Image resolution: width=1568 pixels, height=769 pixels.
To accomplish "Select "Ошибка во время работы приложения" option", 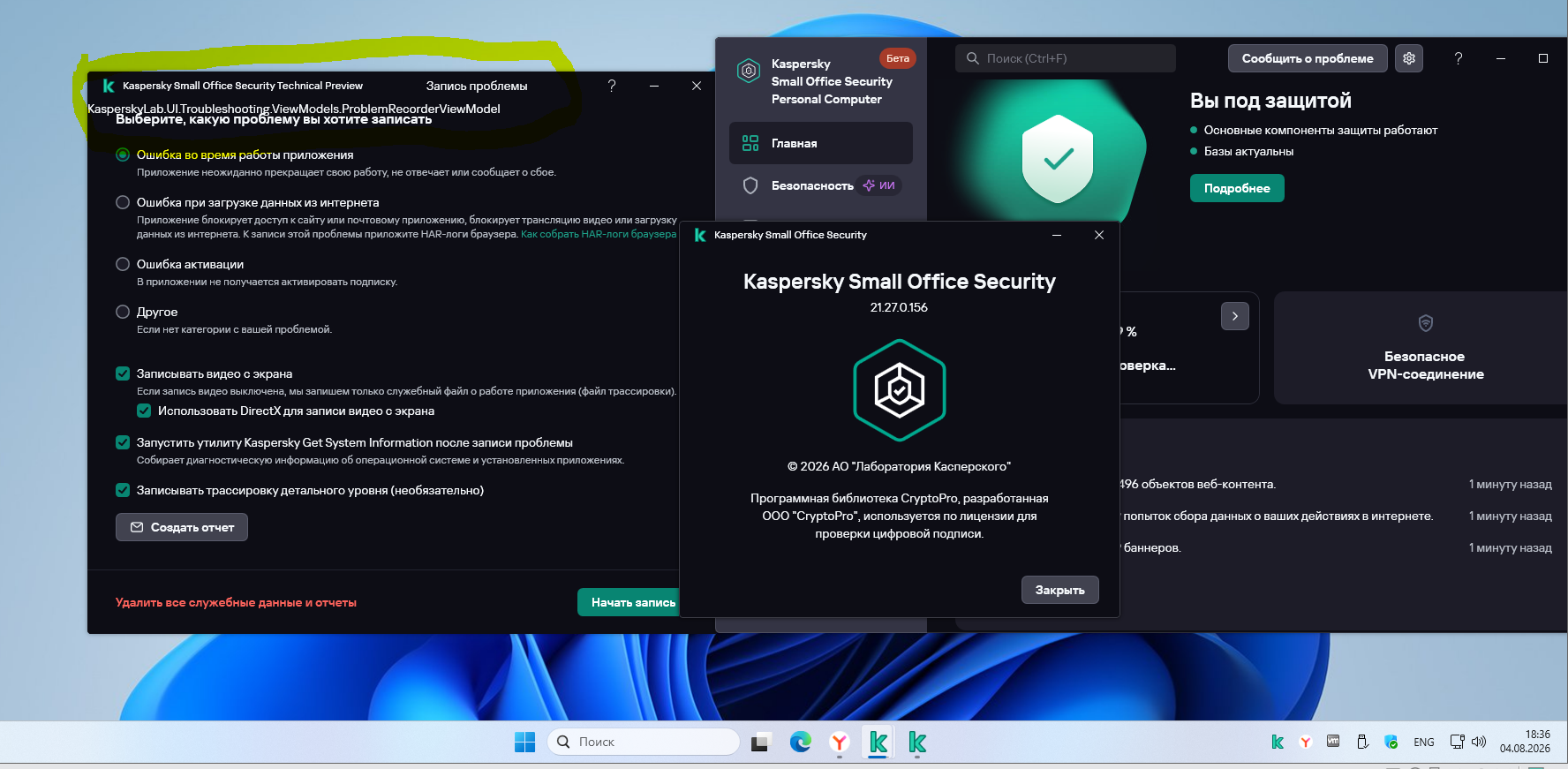I will 123,155.
